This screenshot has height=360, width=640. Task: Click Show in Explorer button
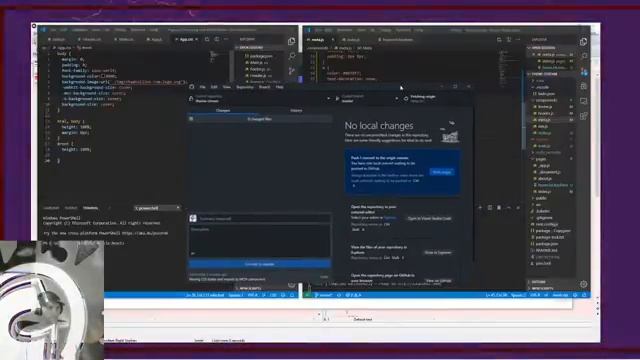point(438,252)
